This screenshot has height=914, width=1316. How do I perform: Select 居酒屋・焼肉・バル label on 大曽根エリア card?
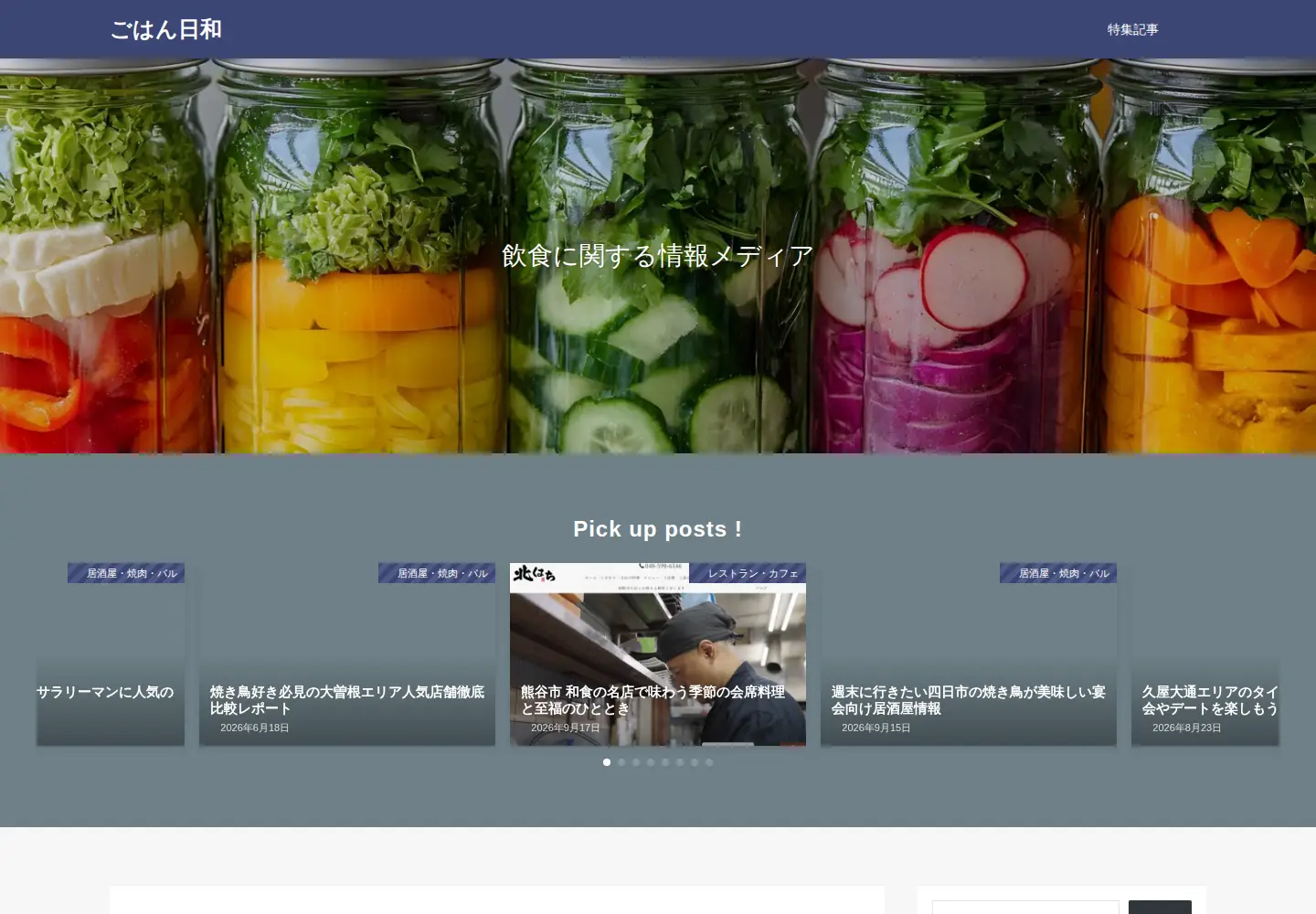(x=437, y=573)
